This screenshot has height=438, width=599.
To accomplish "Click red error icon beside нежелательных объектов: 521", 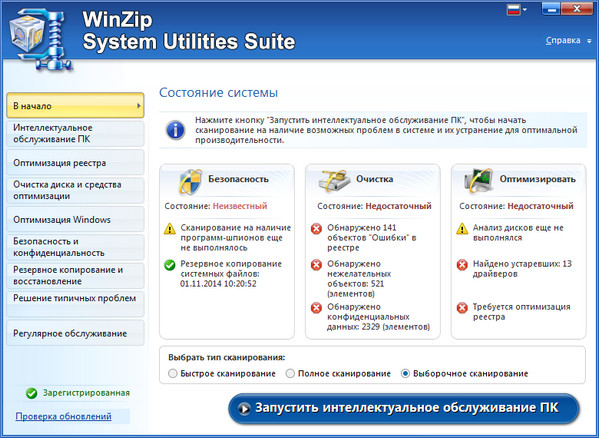I will 316,265.
